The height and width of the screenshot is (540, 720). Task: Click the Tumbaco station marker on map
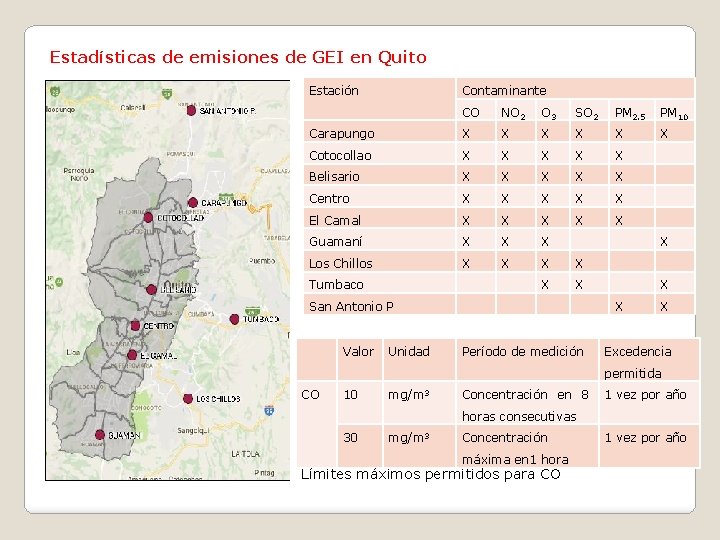tap(234, 319)
